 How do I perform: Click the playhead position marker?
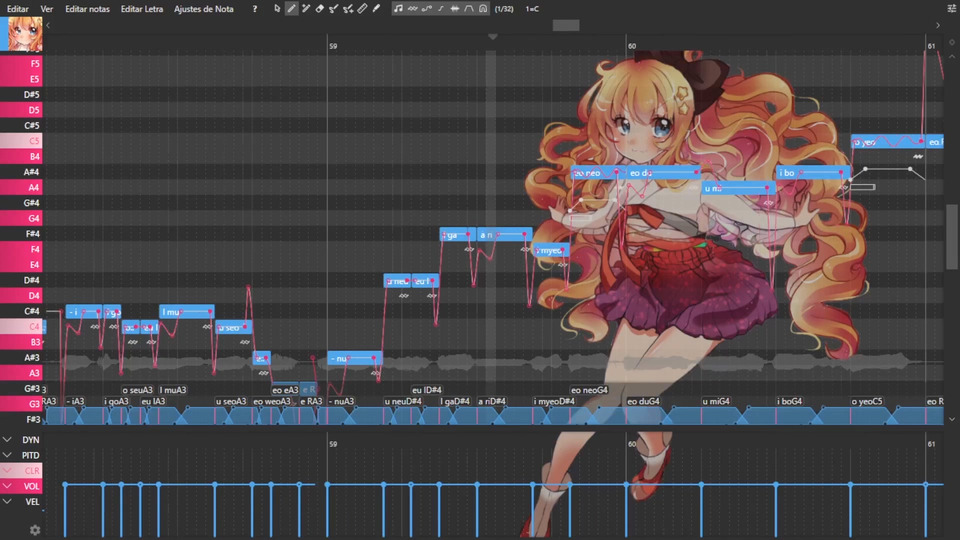[492, 37]
